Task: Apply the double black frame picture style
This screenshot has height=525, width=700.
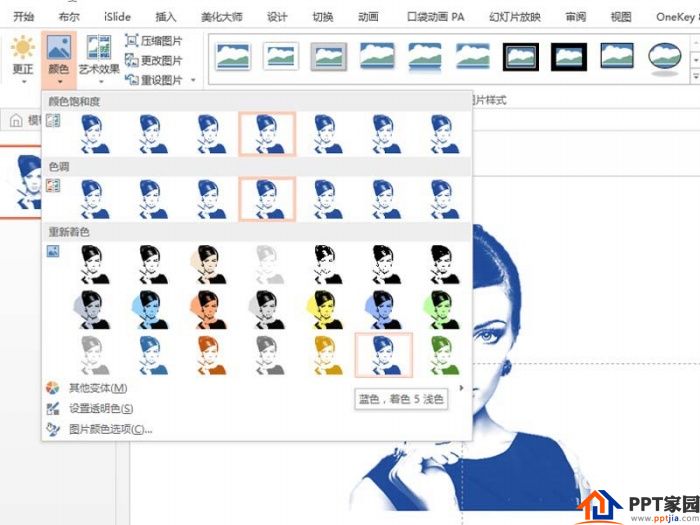Action: click(x=521, y=57)
